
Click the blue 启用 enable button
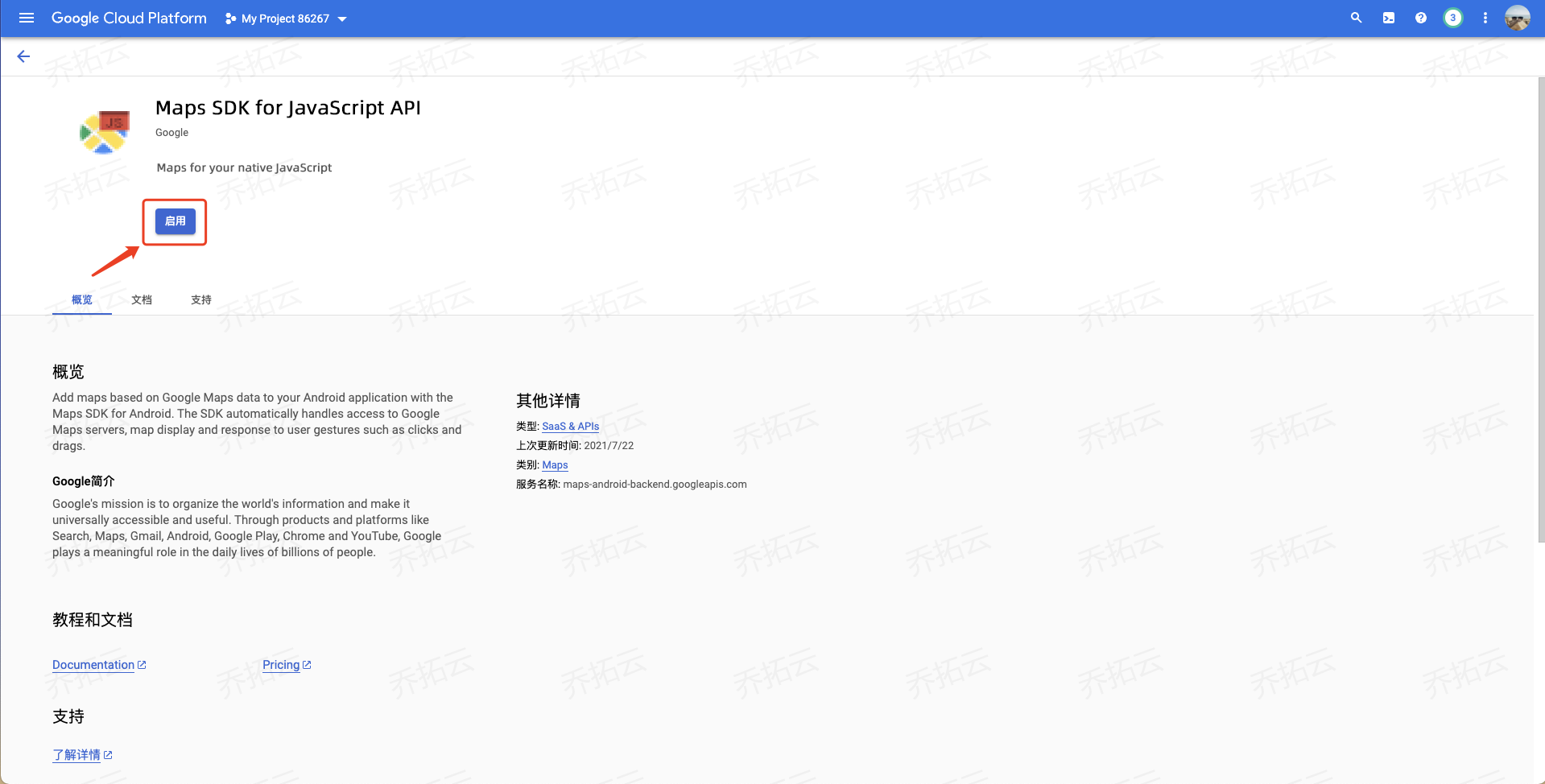[x=176, y=221]
